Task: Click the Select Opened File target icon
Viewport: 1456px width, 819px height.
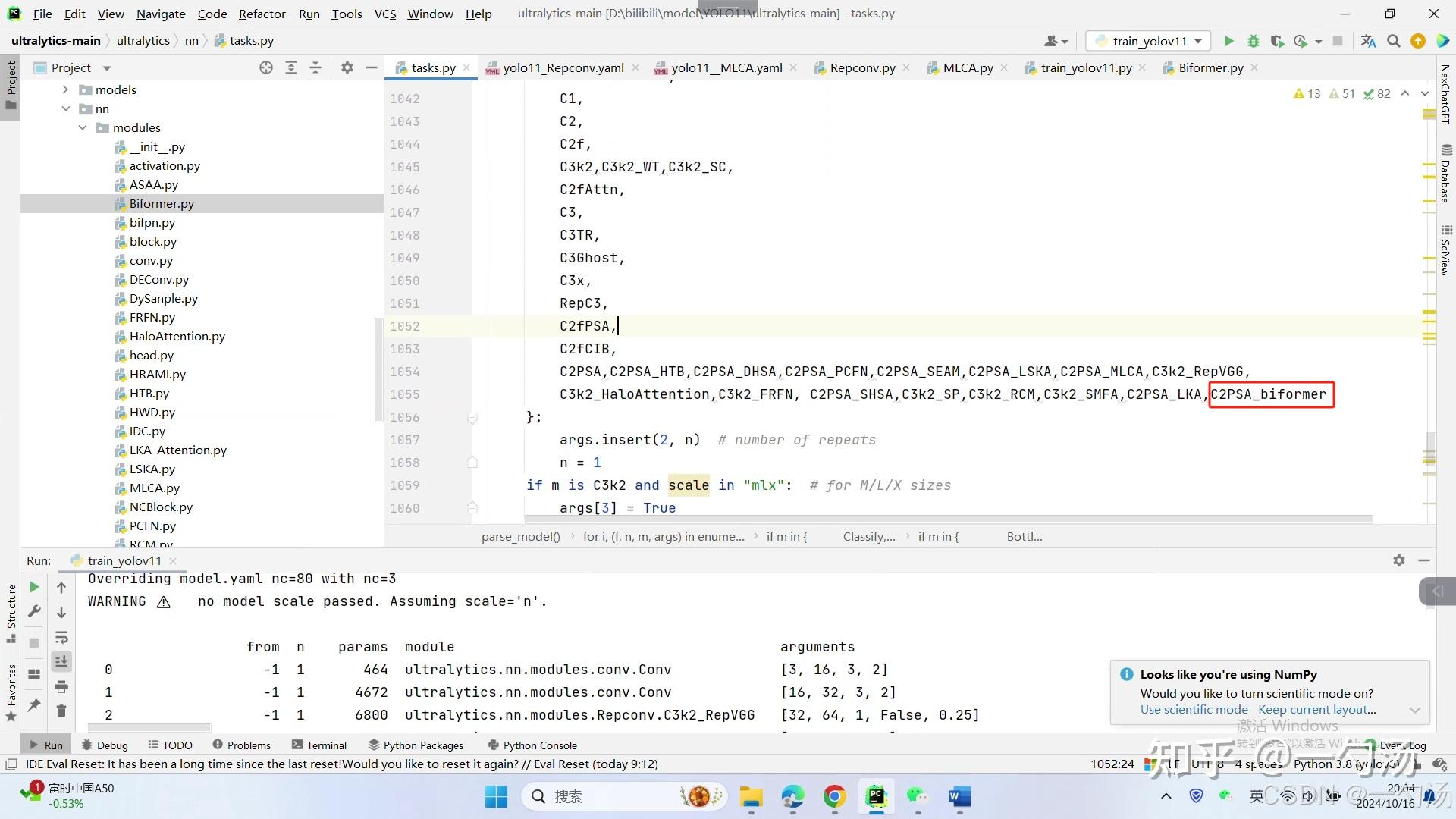Action: coord(265,67)
